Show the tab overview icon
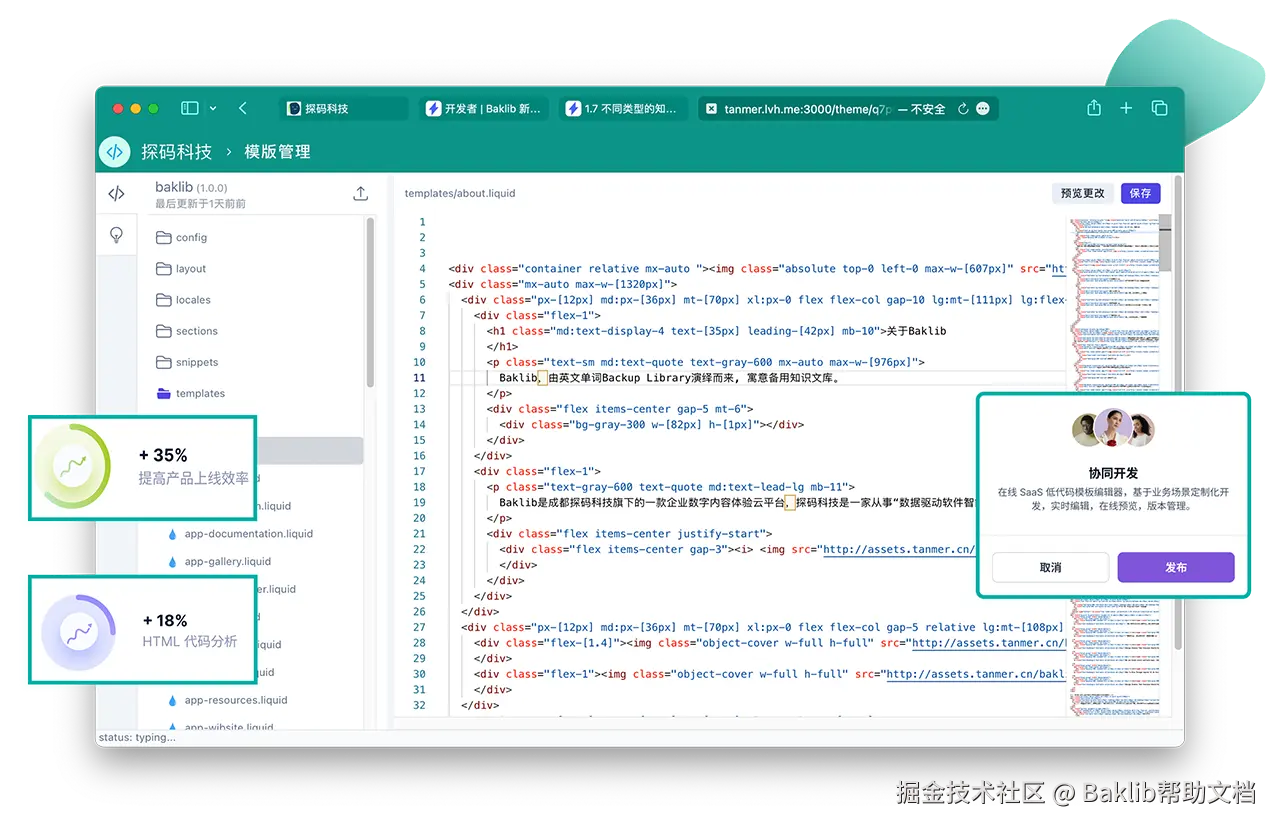This screenshot has height=830, width=1280. (x=1159, y=108)
